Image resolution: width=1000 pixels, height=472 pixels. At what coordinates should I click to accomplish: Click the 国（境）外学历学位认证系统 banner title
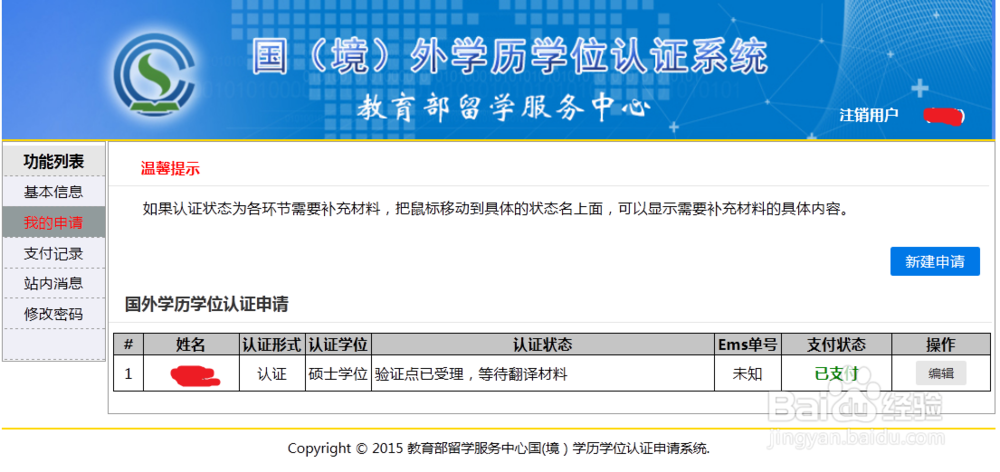[510, 56]
